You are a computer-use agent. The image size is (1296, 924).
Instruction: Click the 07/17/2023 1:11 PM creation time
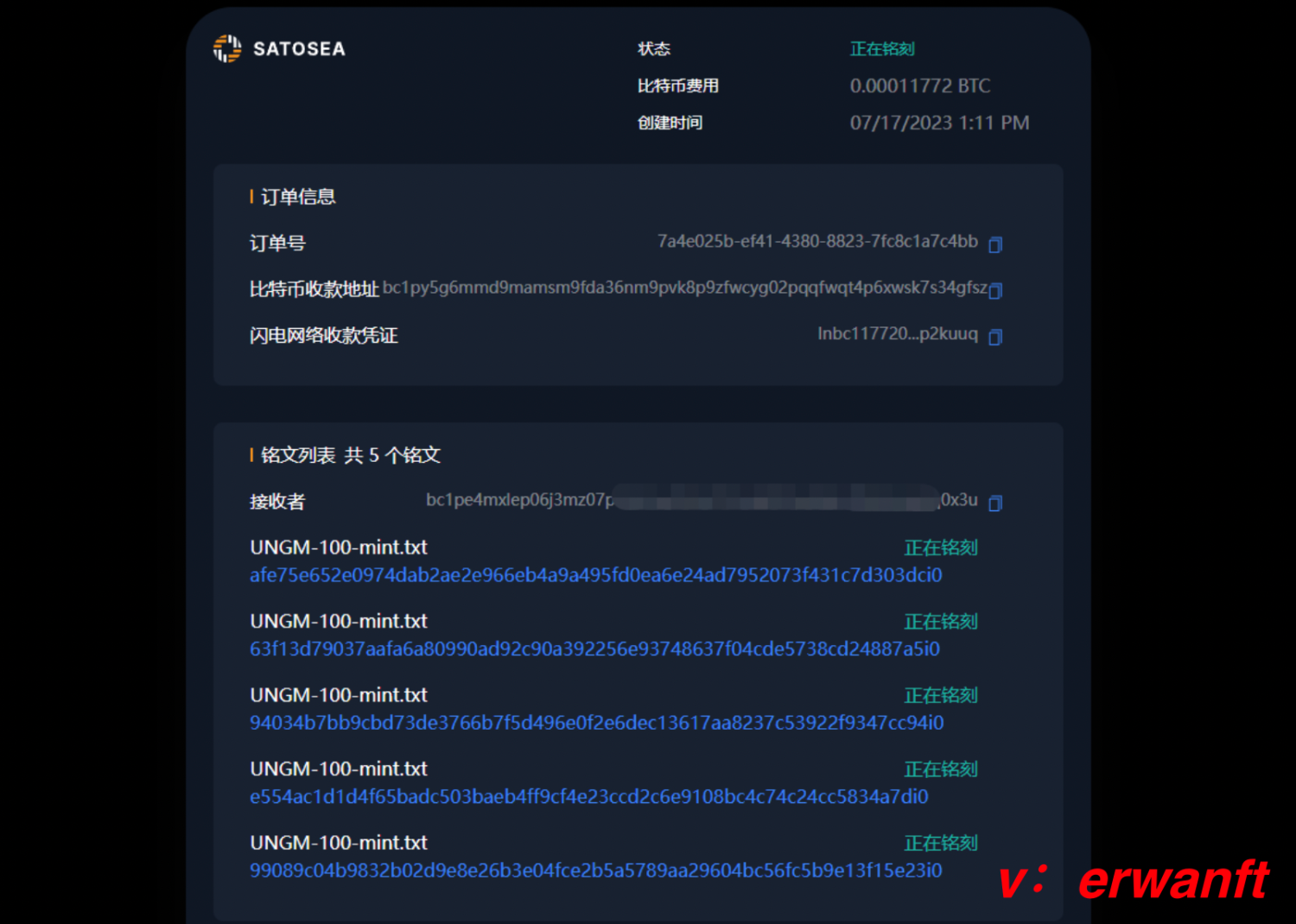940,123
